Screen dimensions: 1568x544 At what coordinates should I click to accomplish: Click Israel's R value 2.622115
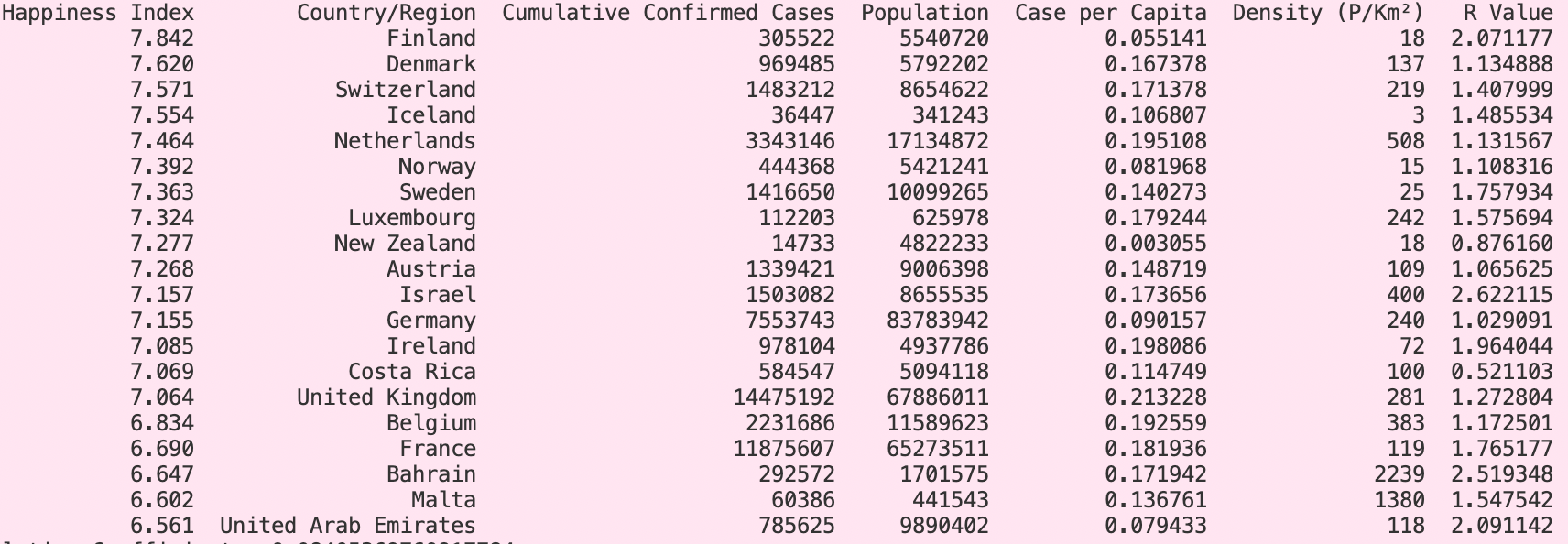click(x=1502, y=295)
